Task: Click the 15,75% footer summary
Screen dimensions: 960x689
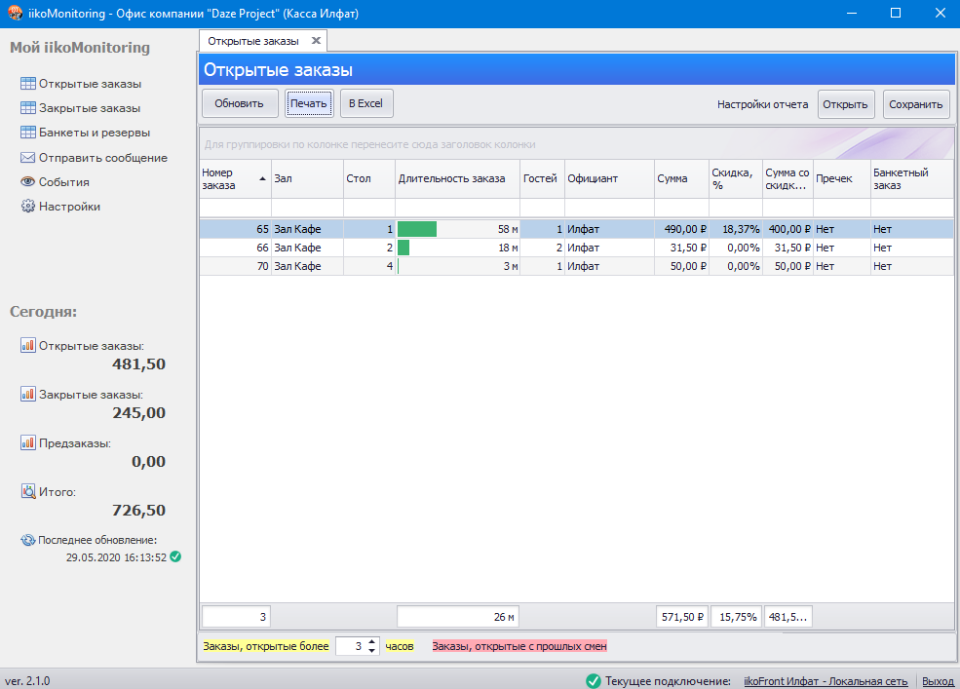Action: click(x=737, y=617)
